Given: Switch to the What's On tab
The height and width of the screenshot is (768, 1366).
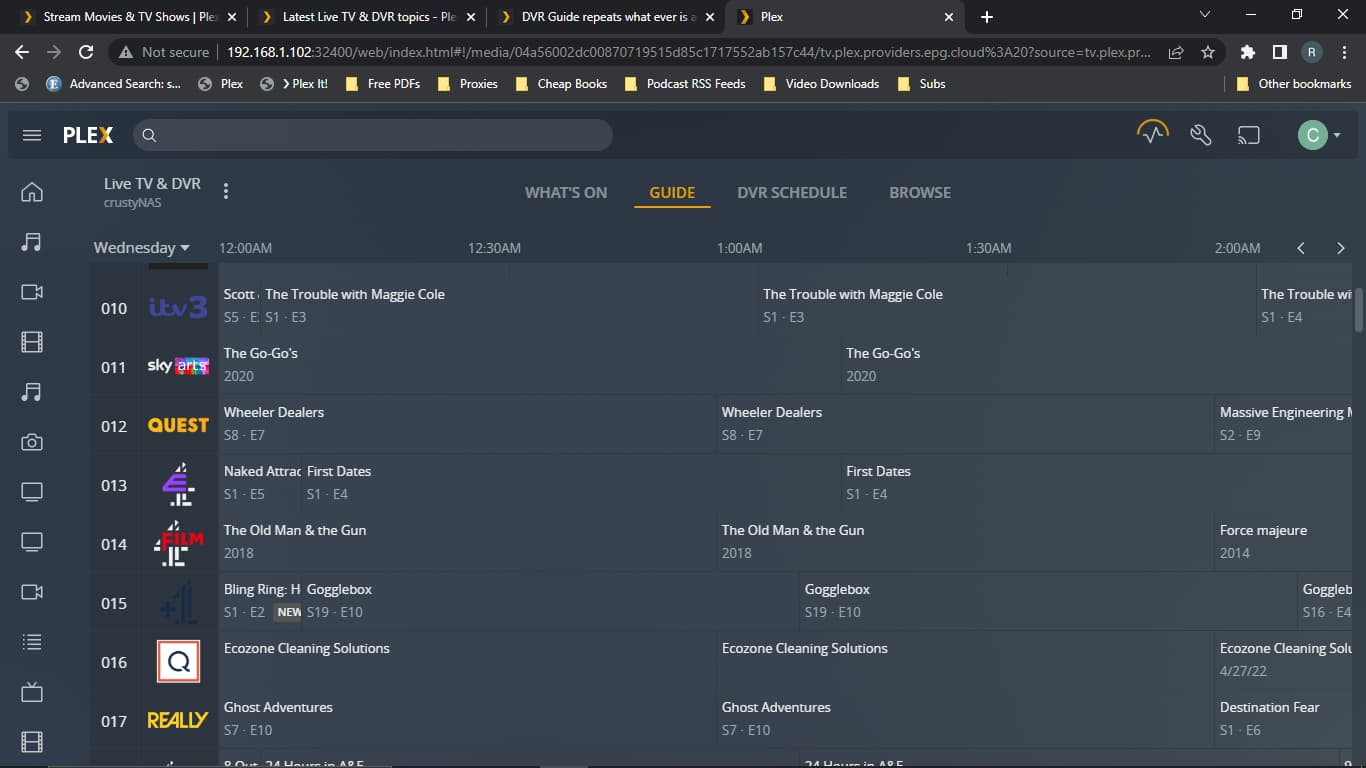Looking at the screenshot, I should 566,193.
